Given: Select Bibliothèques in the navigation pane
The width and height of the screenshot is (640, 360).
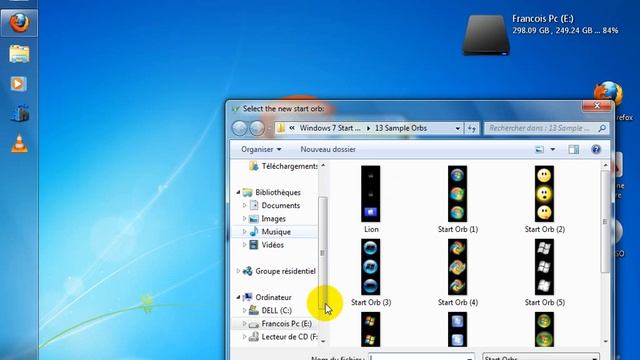Looking at the screenshot, I should pyautogui.click(x=278, y=192).
